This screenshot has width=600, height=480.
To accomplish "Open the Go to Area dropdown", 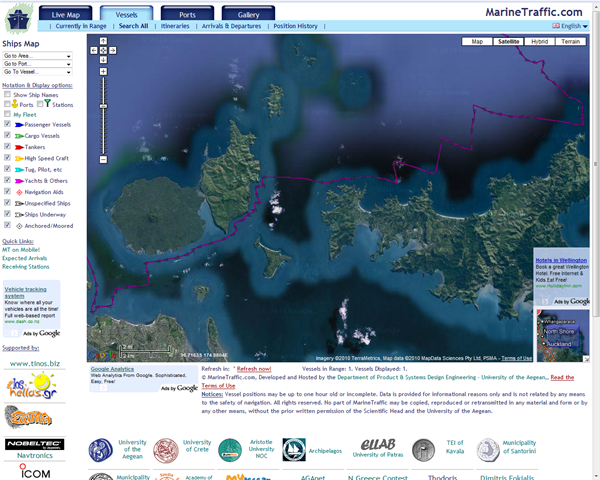I will 37,56.
